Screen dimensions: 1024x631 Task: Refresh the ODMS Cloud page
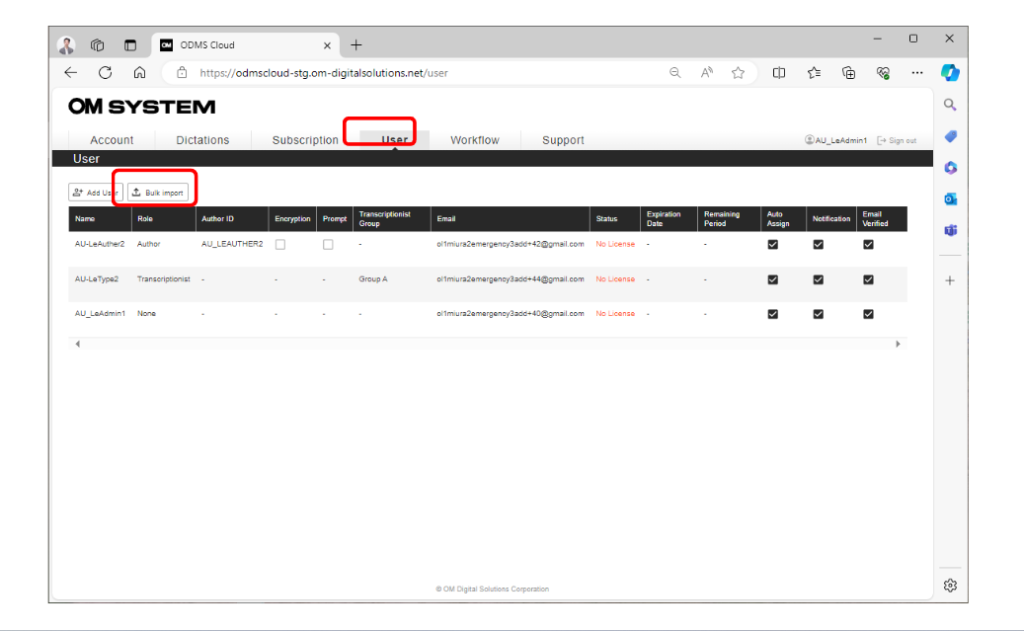(104, 72)
